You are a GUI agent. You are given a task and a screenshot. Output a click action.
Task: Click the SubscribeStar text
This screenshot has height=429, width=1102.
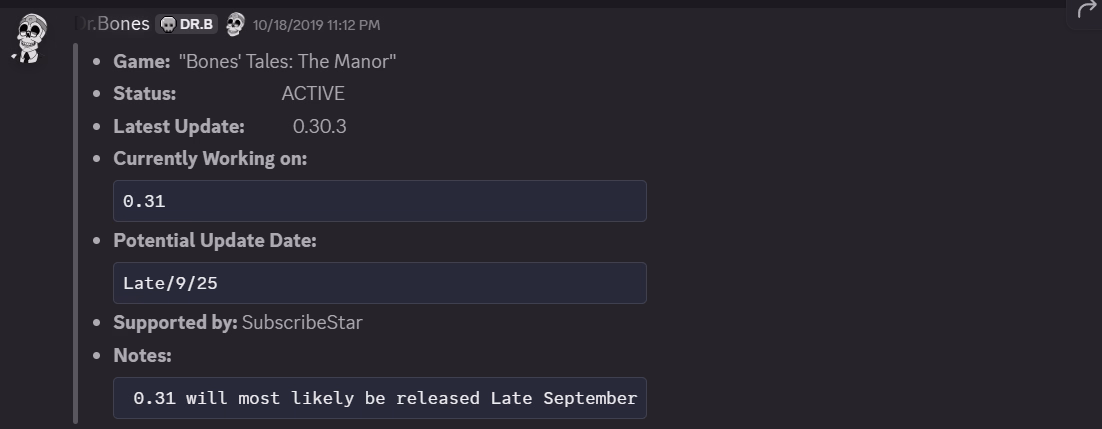click(x=302, y=323)
